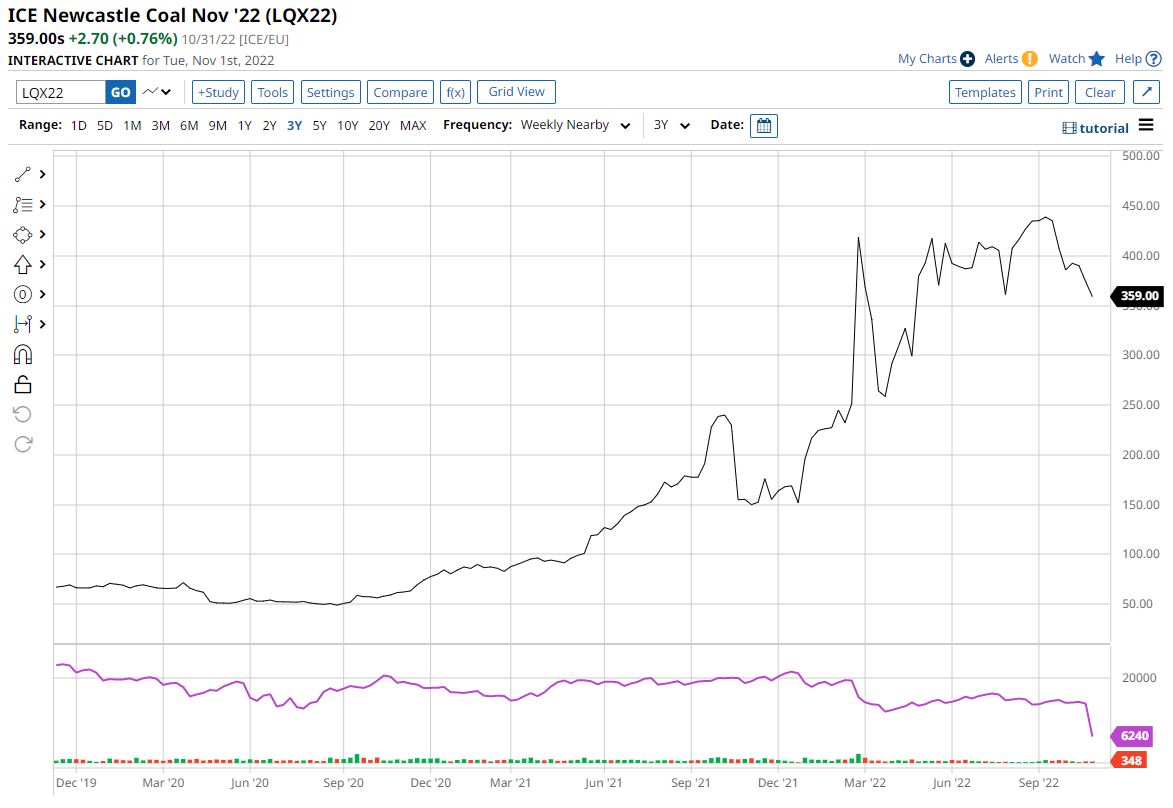Click the GO button
The width and height of the screenshot is (1173, 808).
tap(120, 93)
